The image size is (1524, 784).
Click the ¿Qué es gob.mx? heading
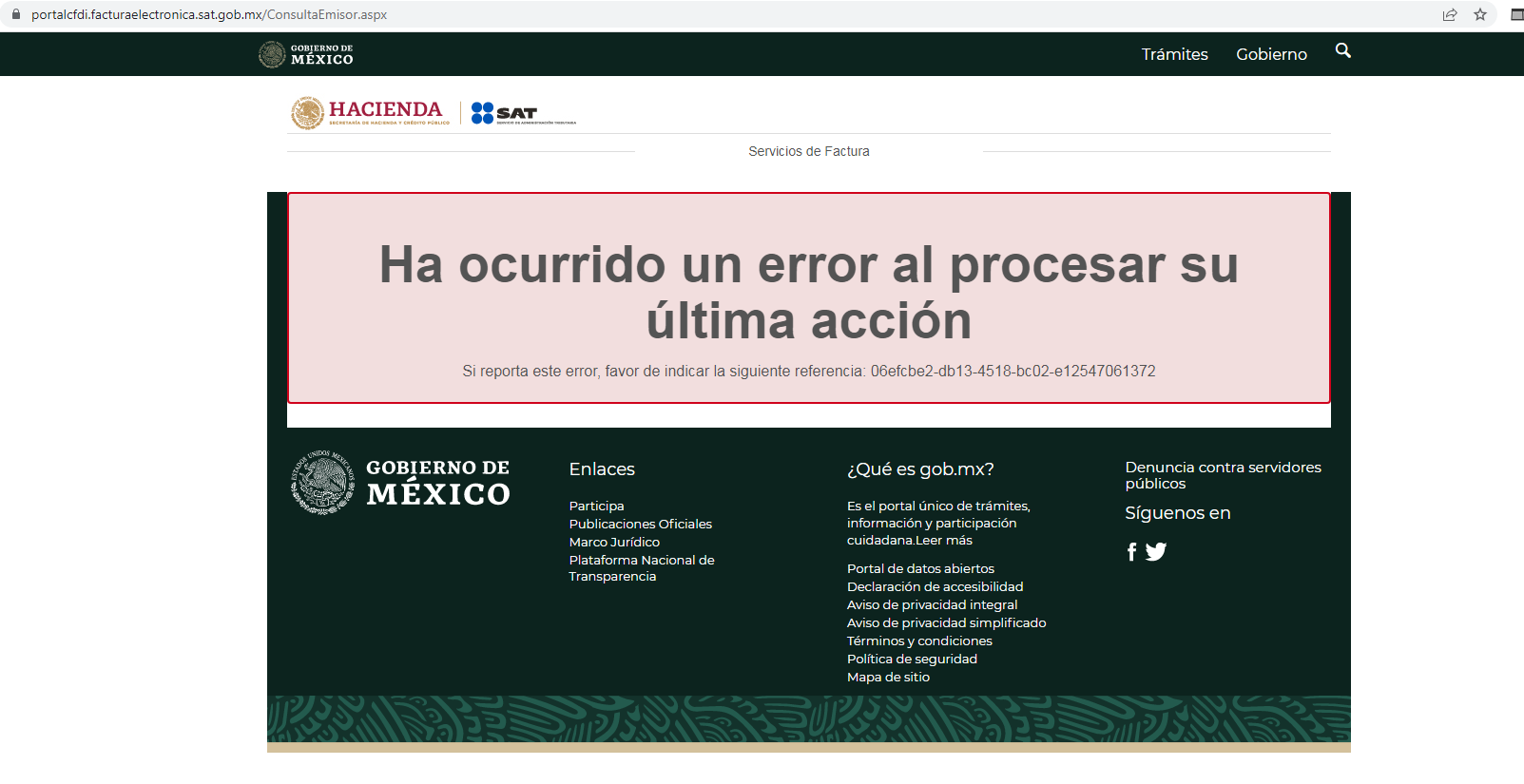(x=920, y=469)
